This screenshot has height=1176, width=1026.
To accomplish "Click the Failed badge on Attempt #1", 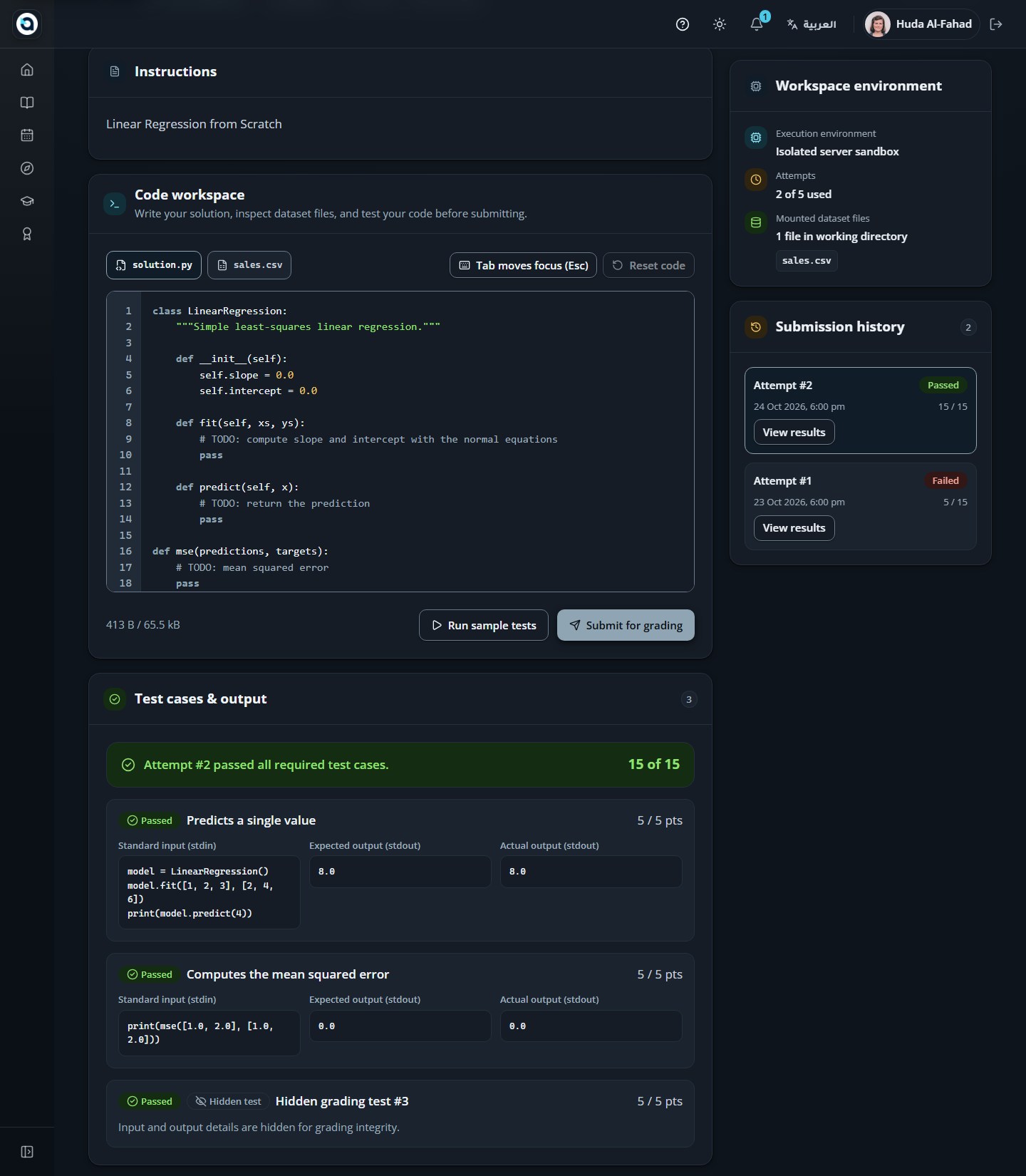I will pyautogui.click(x=945, y=481).
